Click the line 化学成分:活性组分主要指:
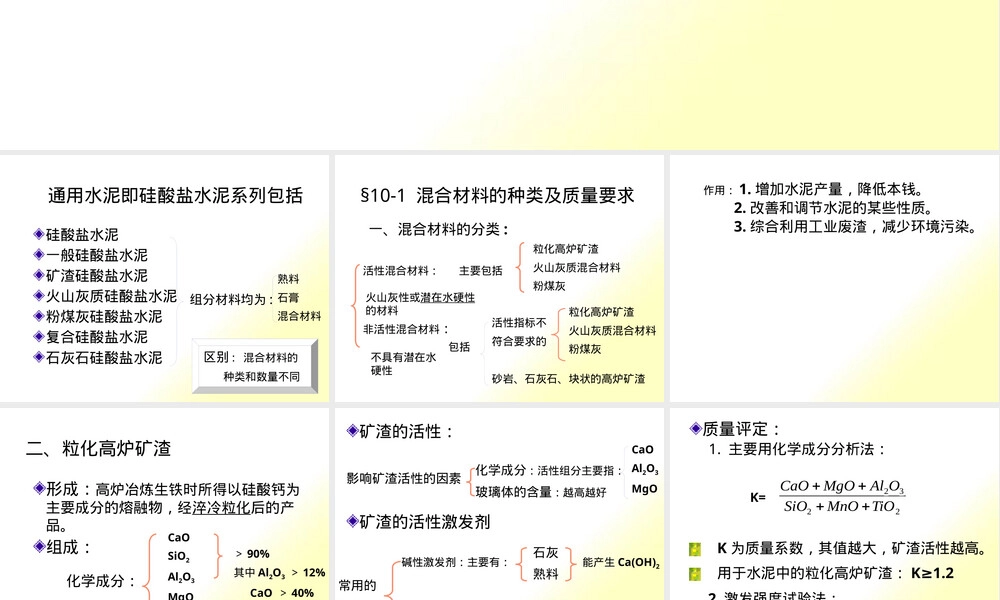Screen dimensions: 1000x600 (x=549, y=471)
